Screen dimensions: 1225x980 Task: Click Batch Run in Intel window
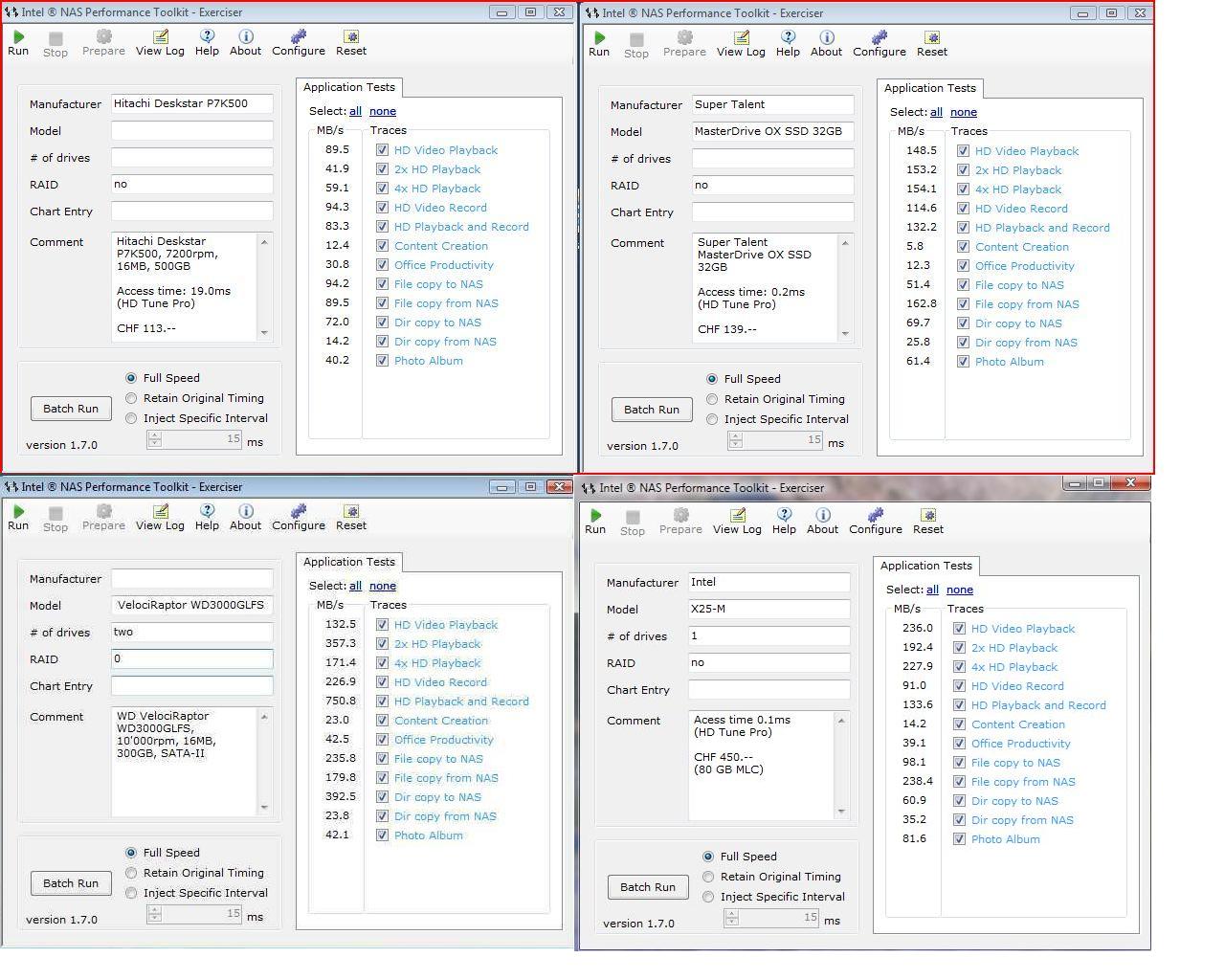[648, 887]
